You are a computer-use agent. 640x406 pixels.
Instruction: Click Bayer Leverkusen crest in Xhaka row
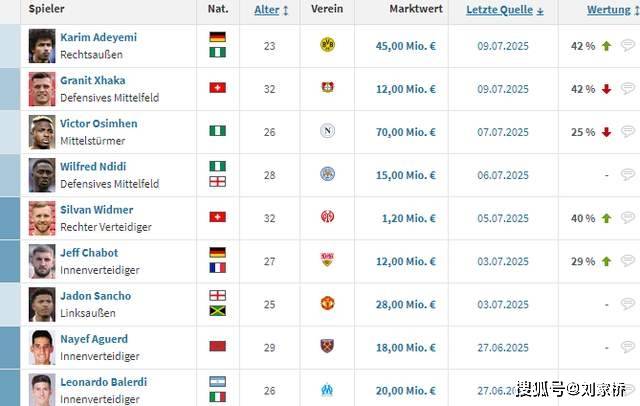tap(327, 89)
